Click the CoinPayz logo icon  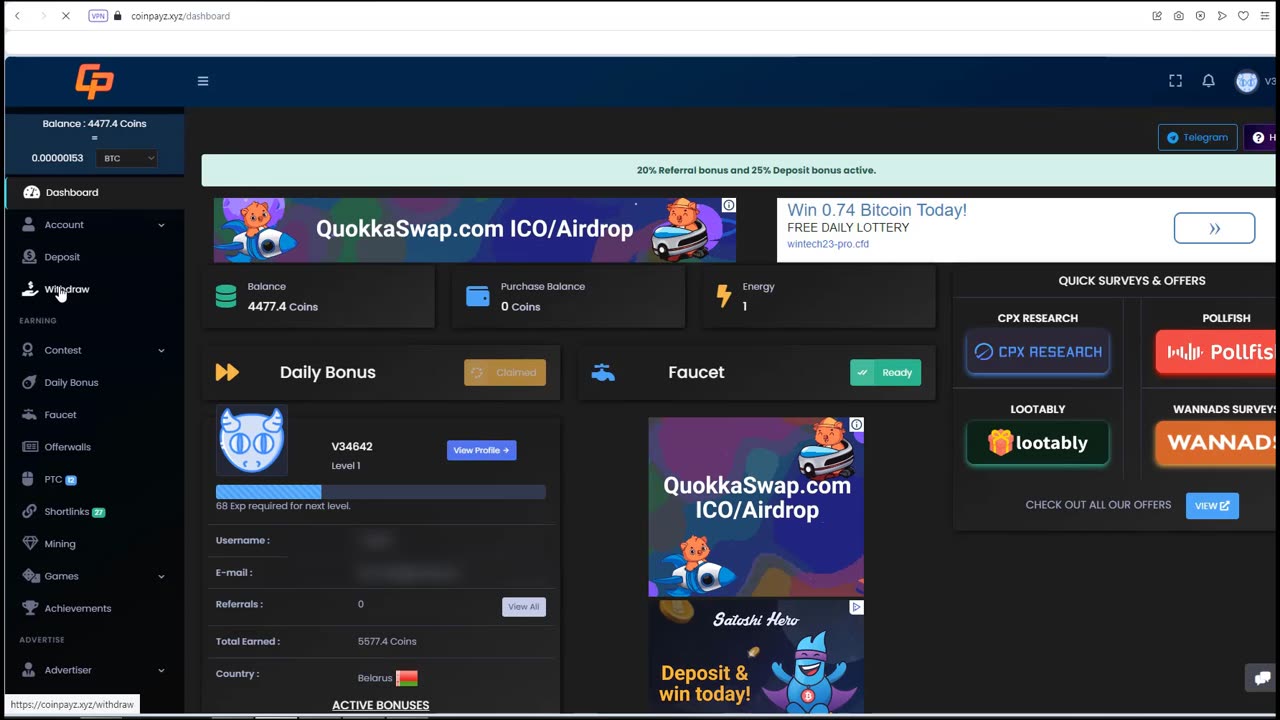(94, 81)
